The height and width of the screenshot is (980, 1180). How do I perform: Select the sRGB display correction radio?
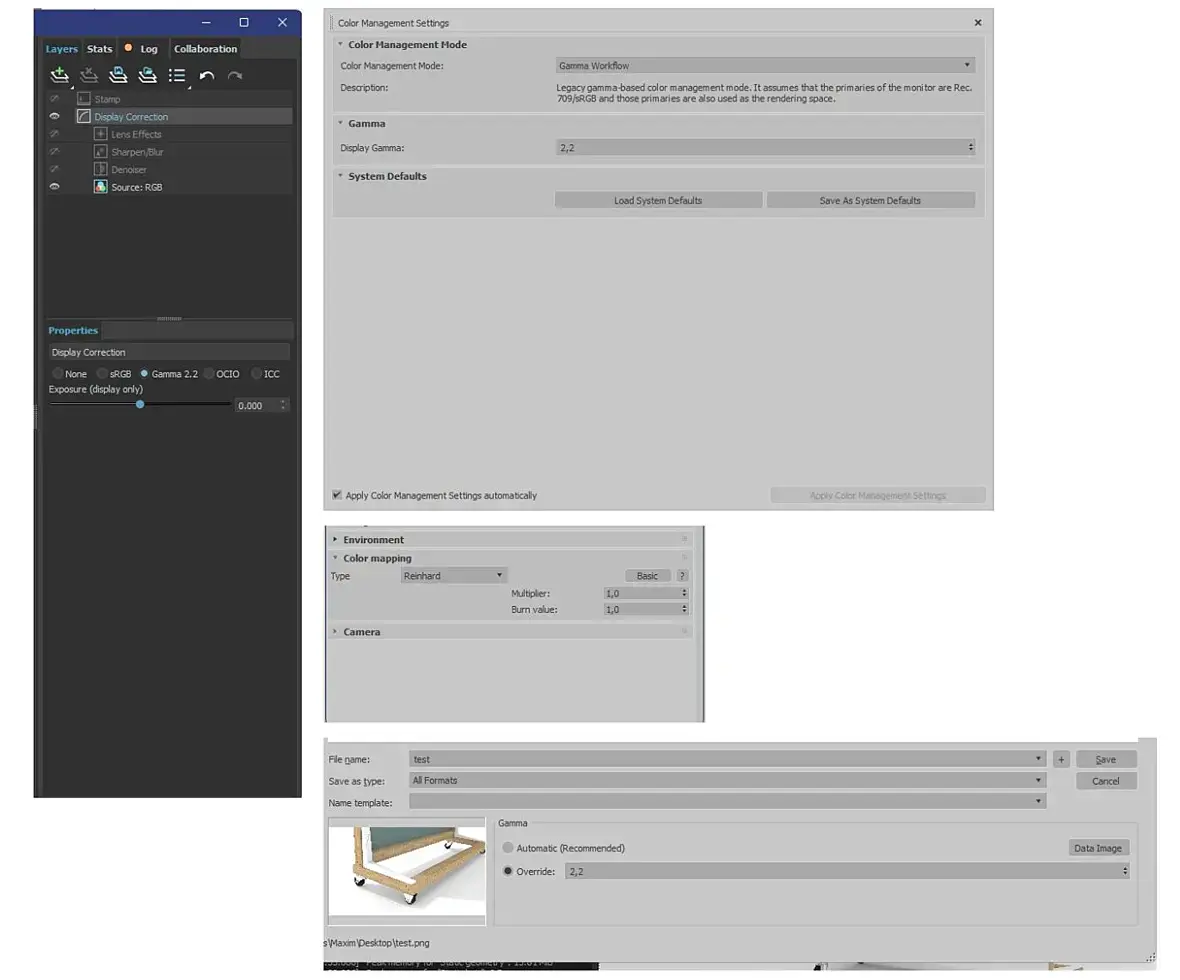[102, 373]
